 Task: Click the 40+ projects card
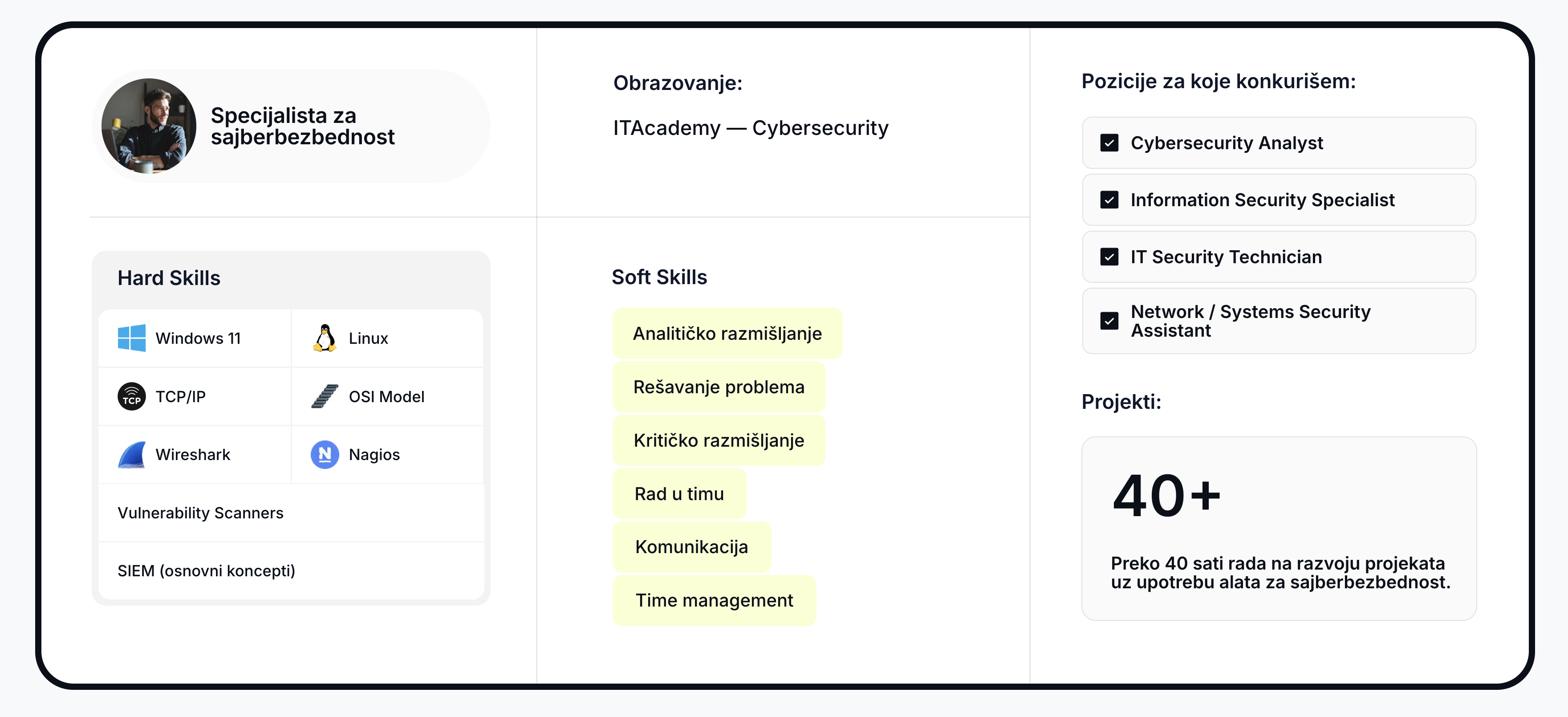(1279, 529)
